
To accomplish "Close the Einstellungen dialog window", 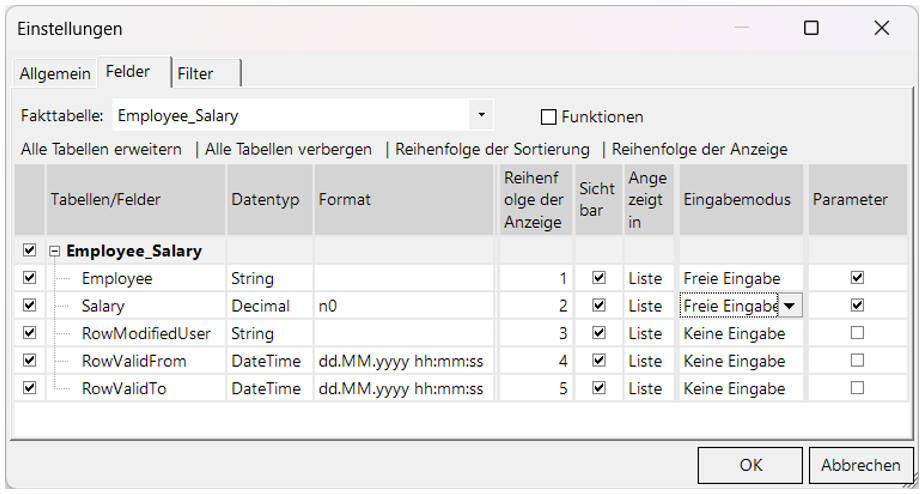I will click(x=881, y=28).
